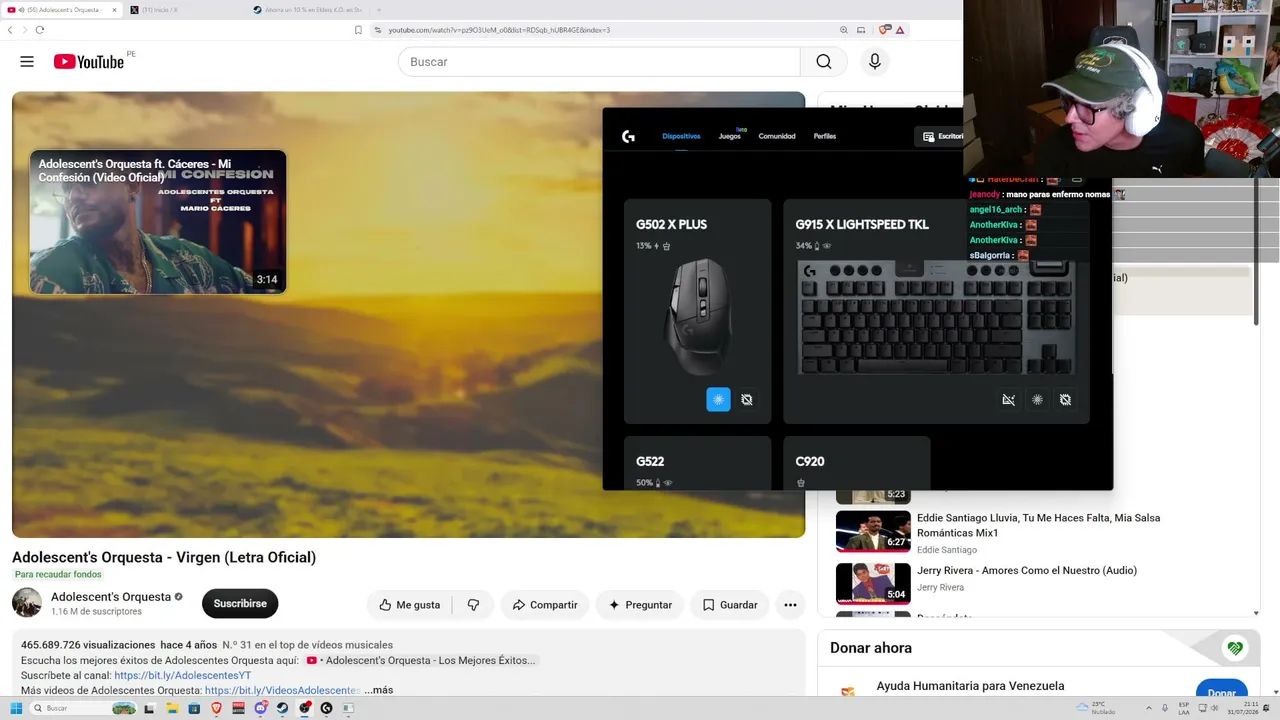
Task: Start voice search with the microphone icon
Action: tap(875, 62)
